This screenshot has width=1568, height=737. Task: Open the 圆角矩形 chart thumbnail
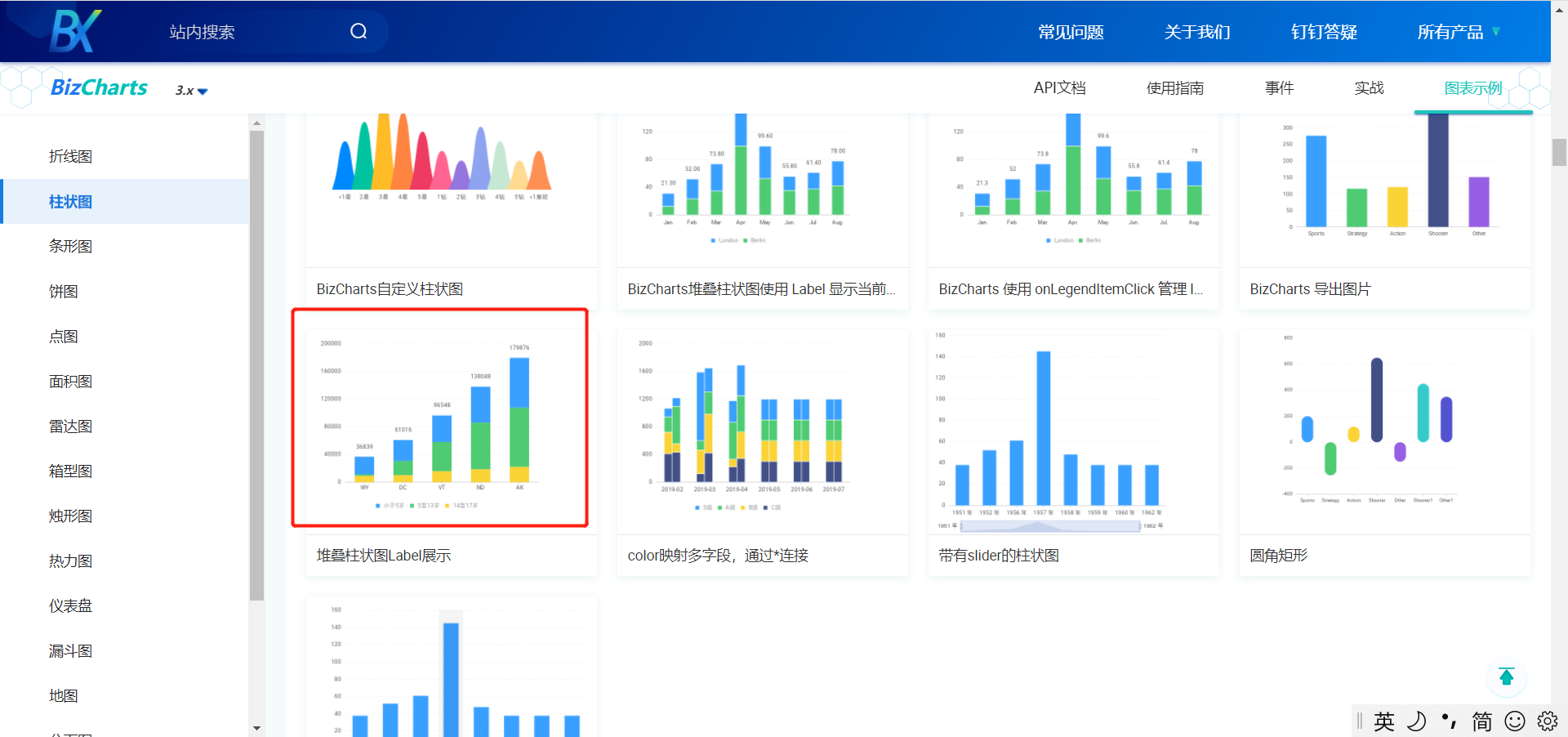1384,432
